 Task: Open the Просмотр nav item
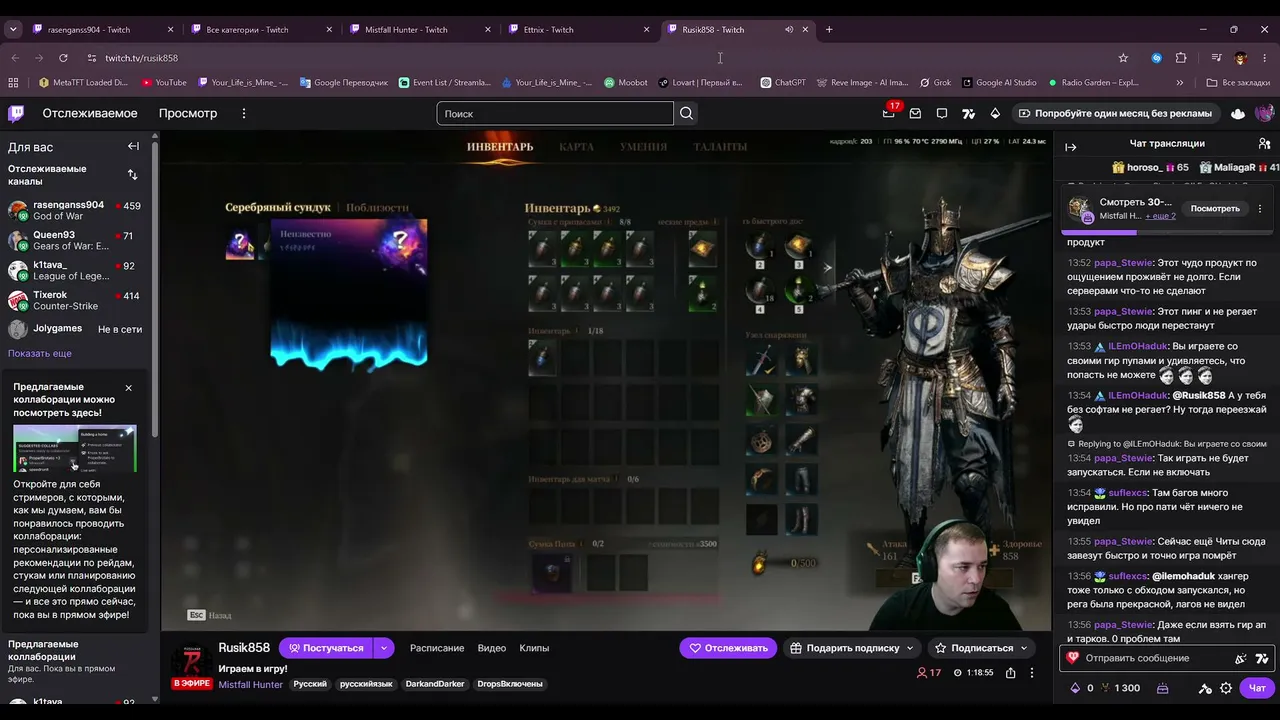(x=188, y=113)
